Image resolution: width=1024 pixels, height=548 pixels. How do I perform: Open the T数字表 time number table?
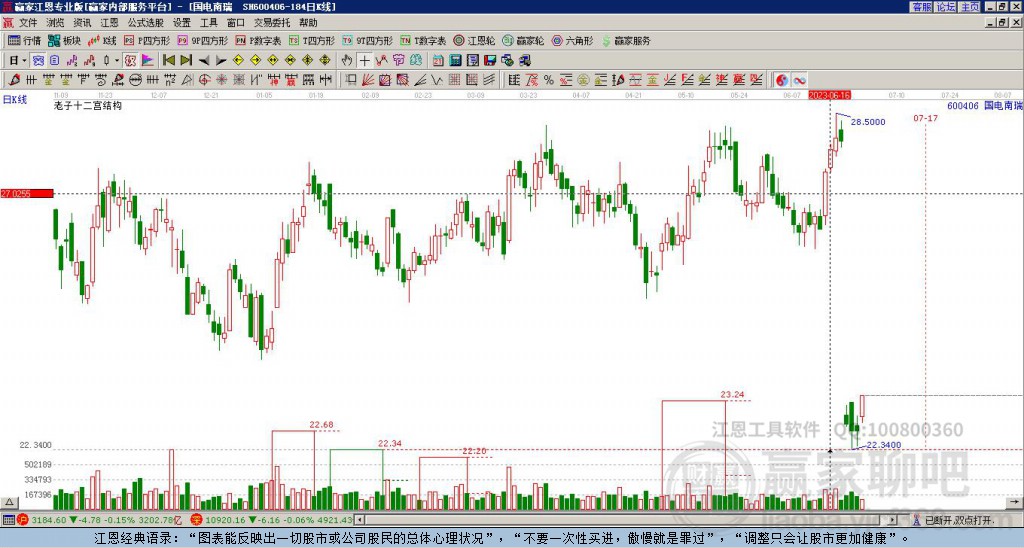pyautogui.click(x=423, y=40)
